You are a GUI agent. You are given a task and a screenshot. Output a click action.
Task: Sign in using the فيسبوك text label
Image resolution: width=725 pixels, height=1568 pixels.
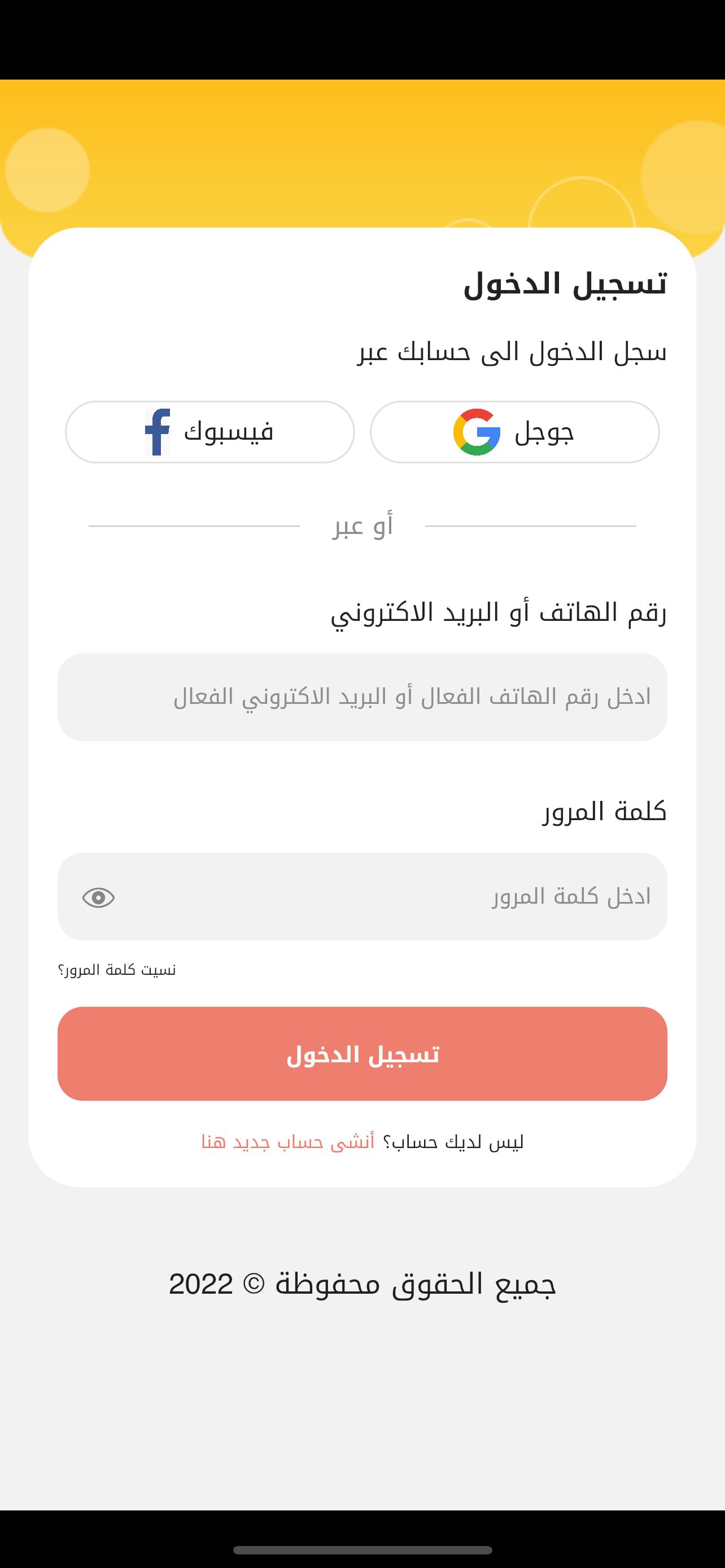click(229, 431)
